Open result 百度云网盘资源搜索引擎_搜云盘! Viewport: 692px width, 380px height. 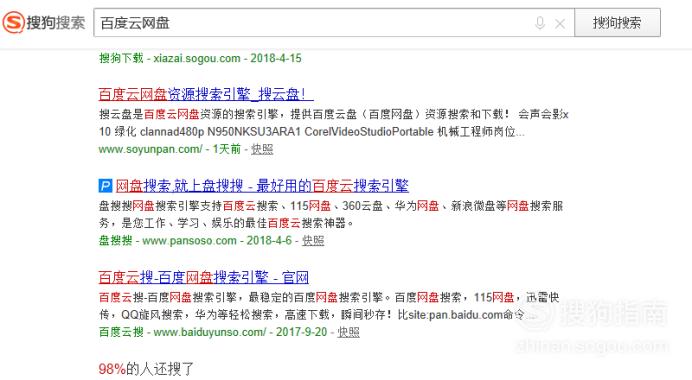[206, 94]
